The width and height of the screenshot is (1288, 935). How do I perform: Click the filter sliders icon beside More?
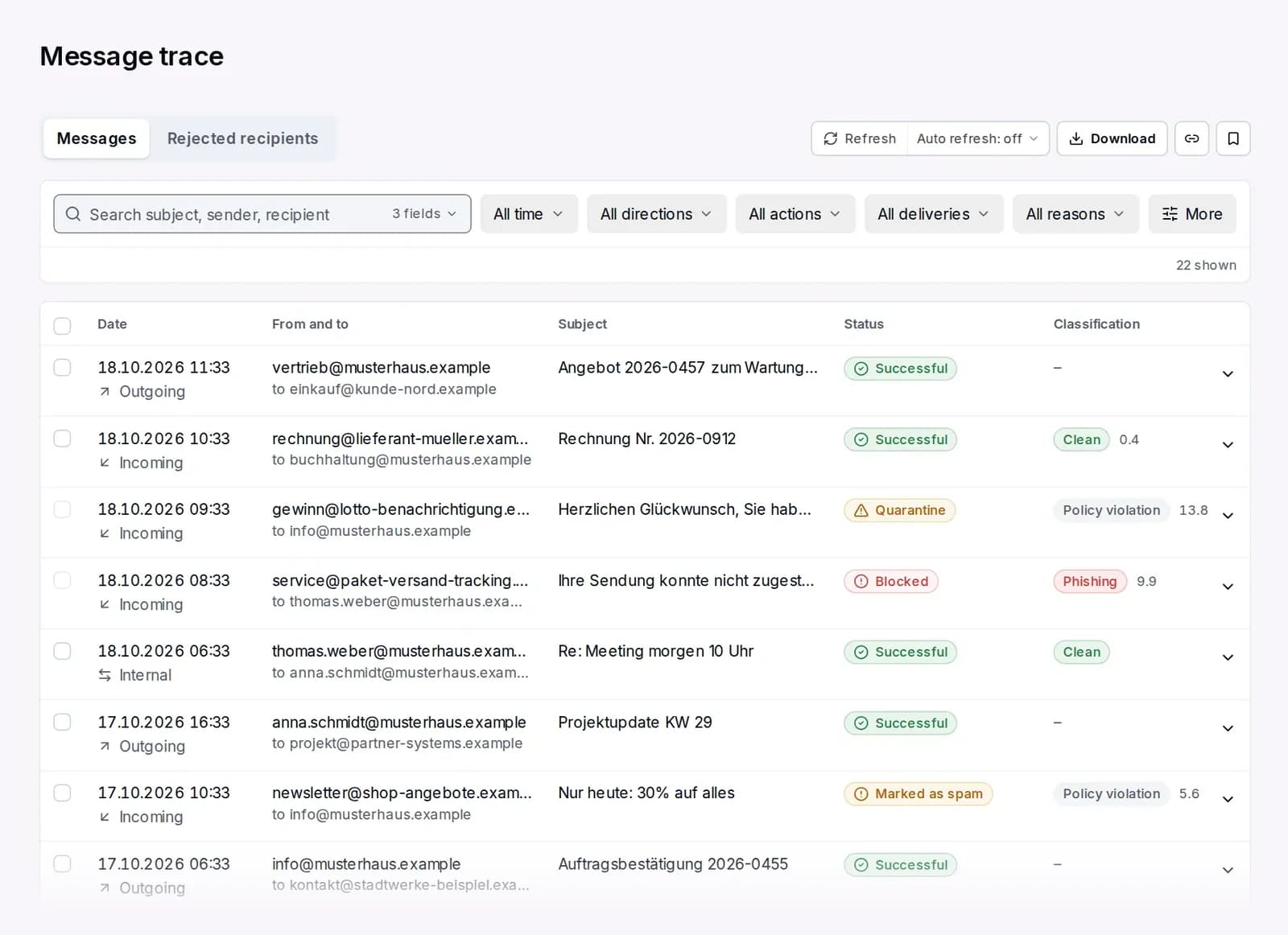tap(1170, 214)
